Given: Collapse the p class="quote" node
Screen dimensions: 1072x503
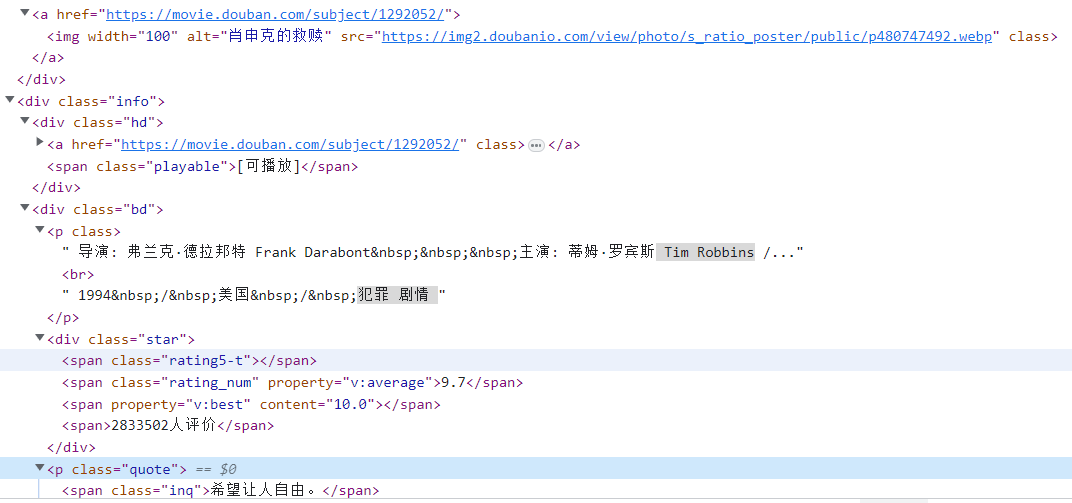Looking at the screenshot, I should (x=40, y=468).
